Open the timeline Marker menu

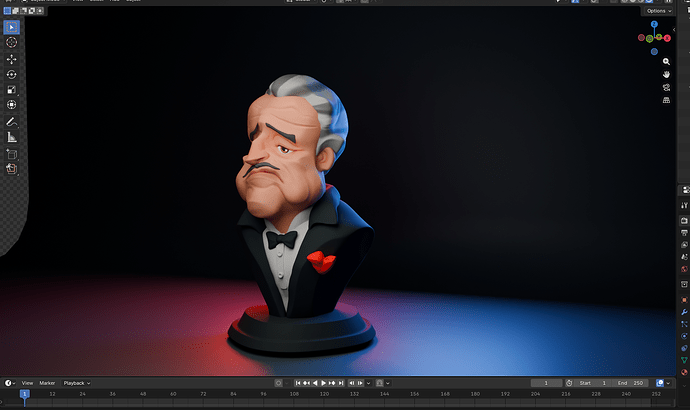click(x=47, y=383)
